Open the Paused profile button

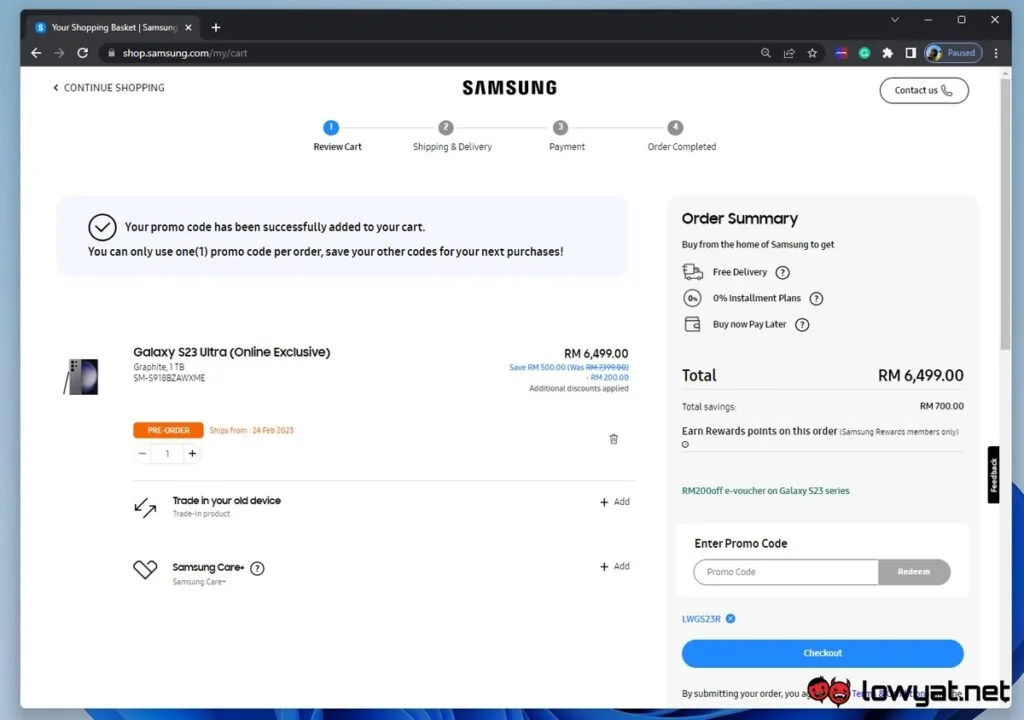click(x=953, y=53)
